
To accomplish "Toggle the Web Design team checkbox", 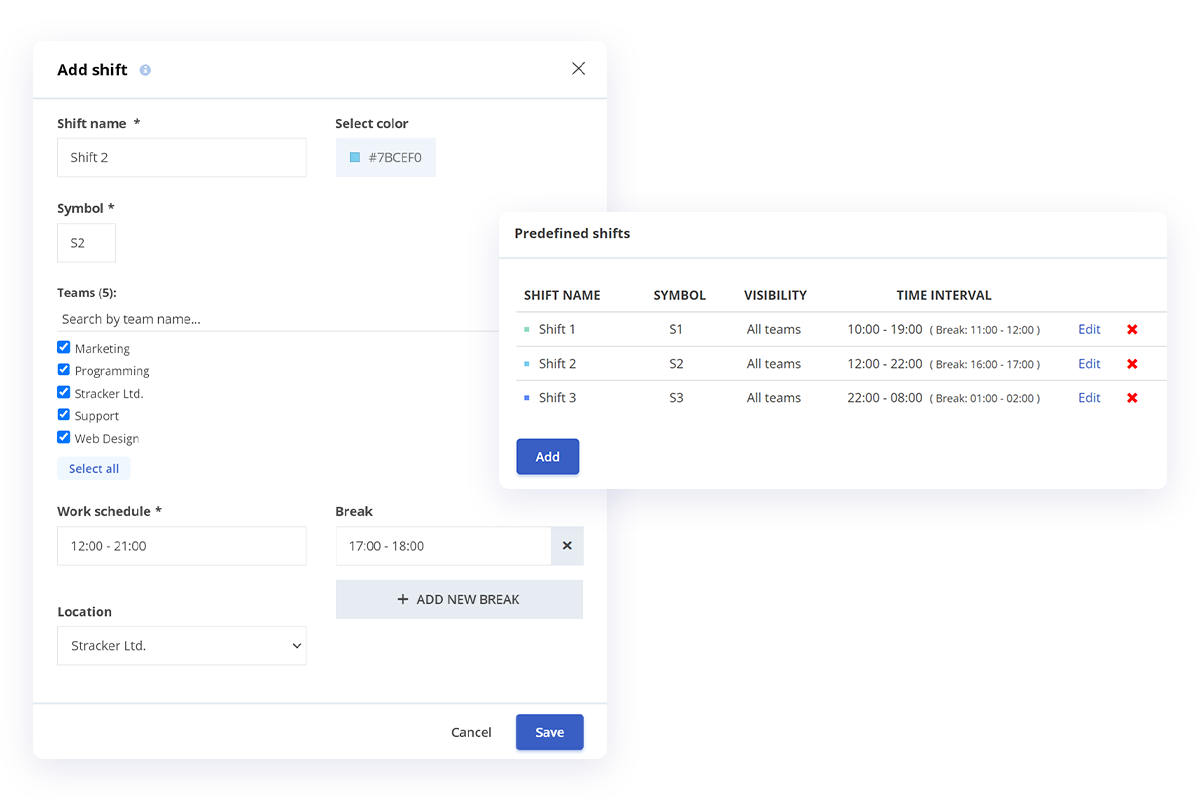I will point(63,438).
